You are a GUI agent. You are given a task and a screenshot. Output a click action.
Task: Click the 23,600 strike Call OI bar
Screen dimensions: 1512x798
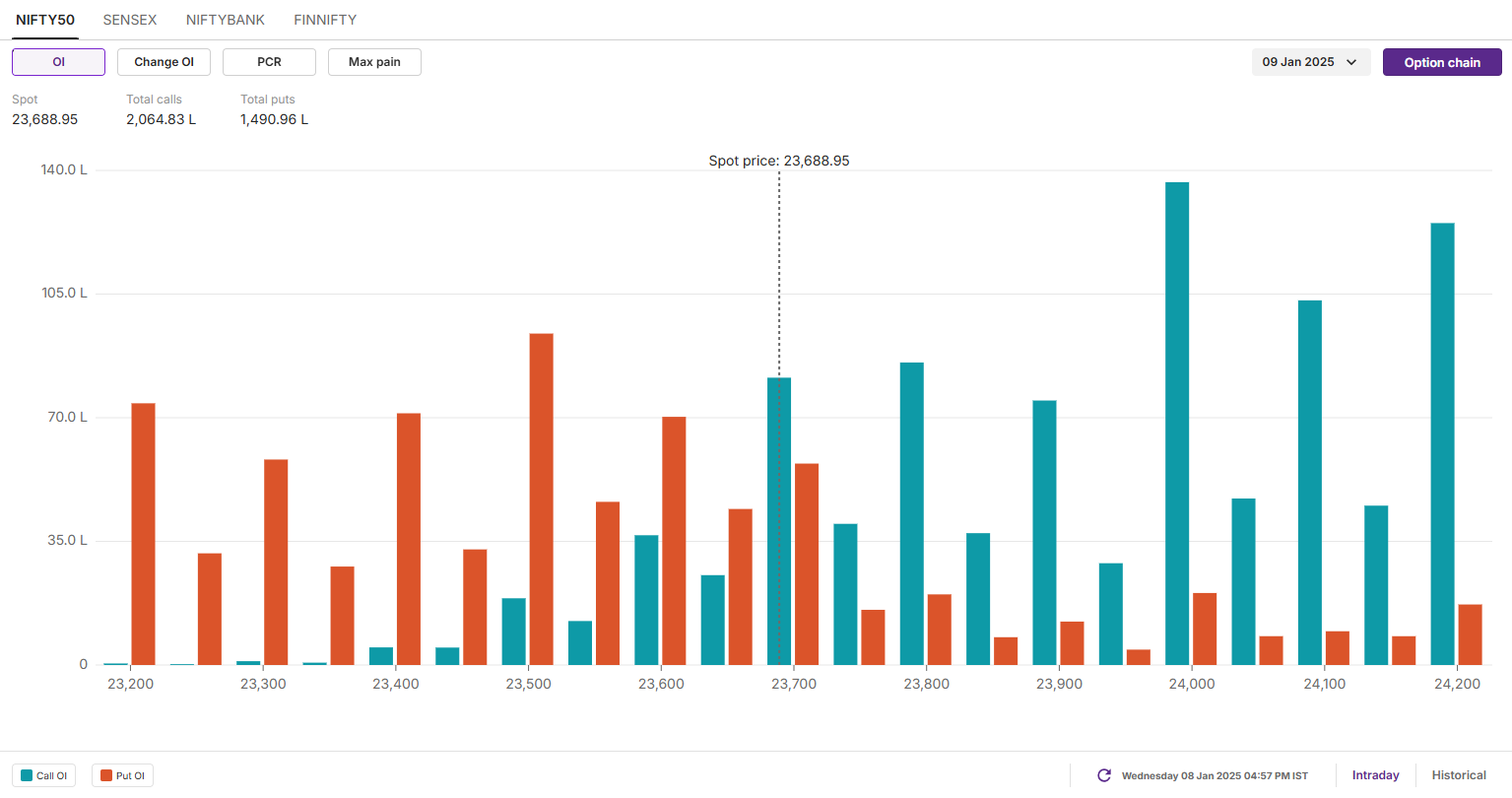click(x=646, y=600)
